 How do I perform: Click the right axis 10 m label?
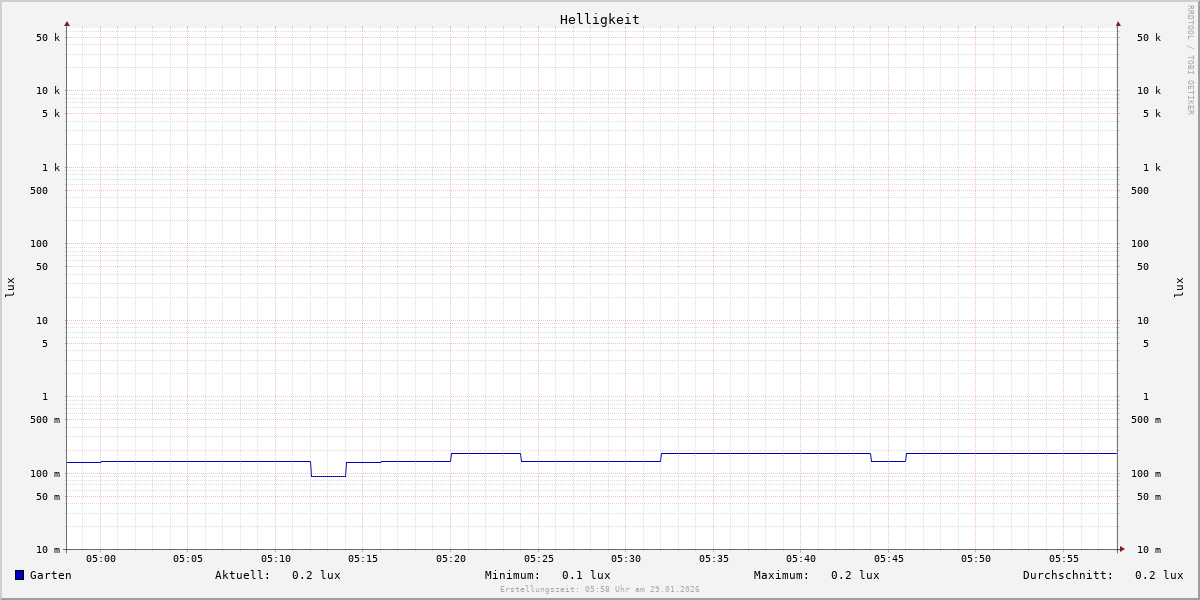pyautogui.click(x=1149, y=550)
